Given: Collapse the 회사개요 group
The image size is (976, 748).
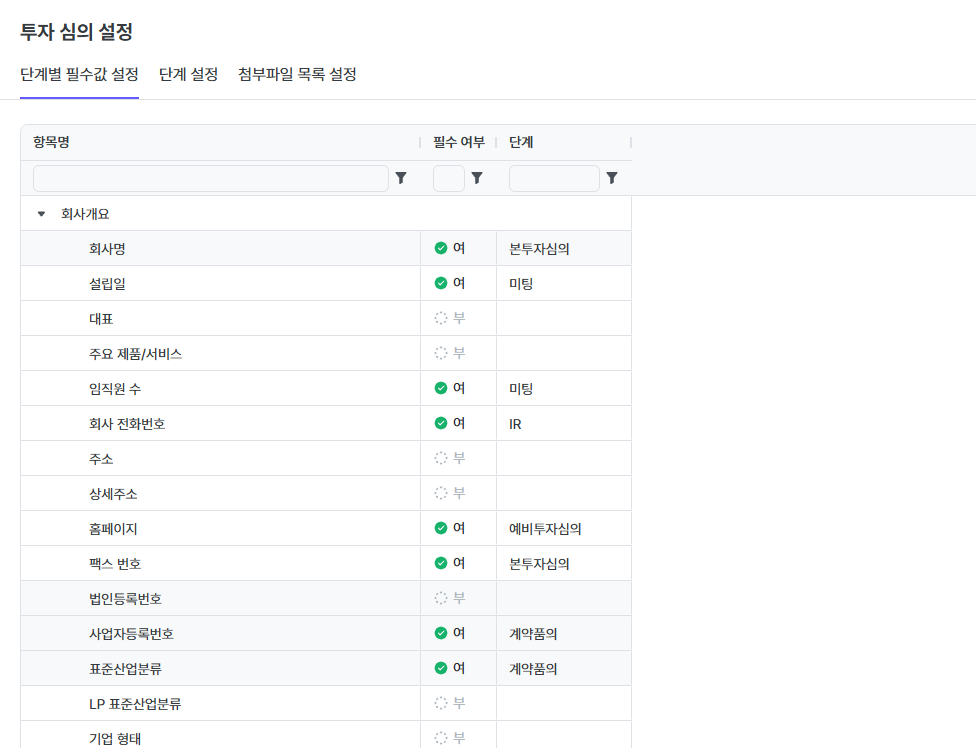Looking at the screenshot, I should pos(41,214).
